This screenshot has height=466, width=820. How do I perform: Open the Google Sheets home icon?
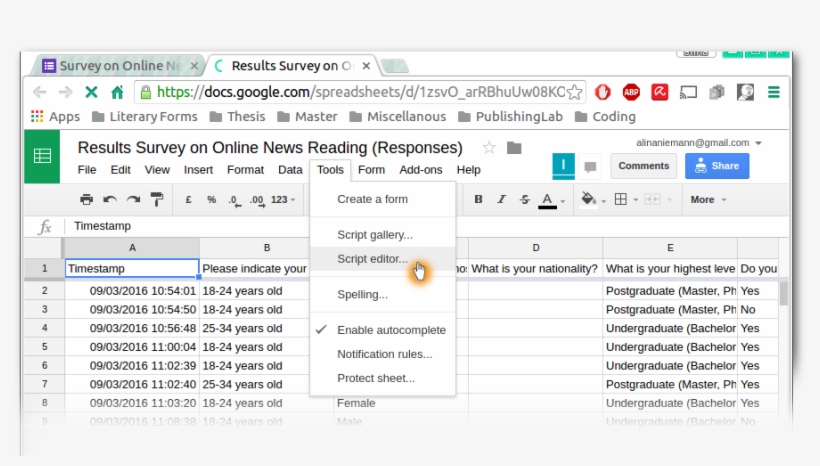pyautogui.click(x=42, y=156)
